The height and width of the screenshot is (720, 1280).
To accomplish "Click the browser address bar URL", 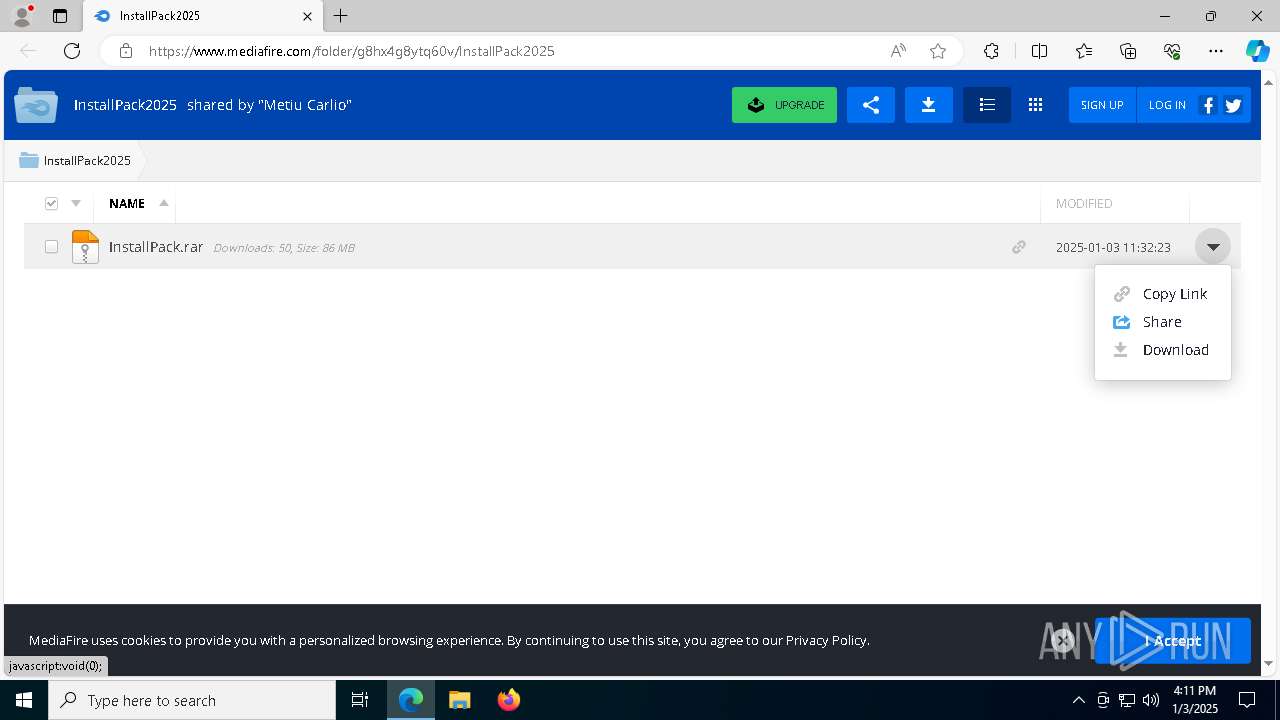I will tap(352, 51).
